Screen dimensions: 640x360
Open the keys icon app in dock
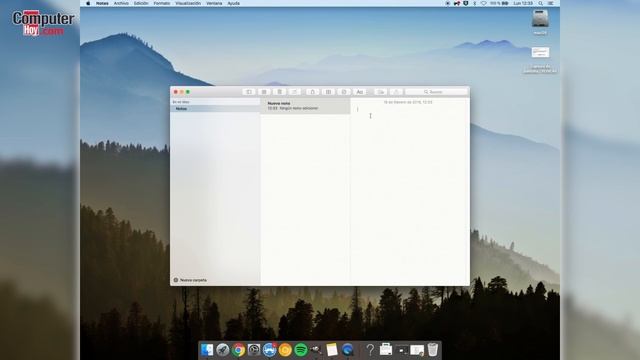pos(316,350)
